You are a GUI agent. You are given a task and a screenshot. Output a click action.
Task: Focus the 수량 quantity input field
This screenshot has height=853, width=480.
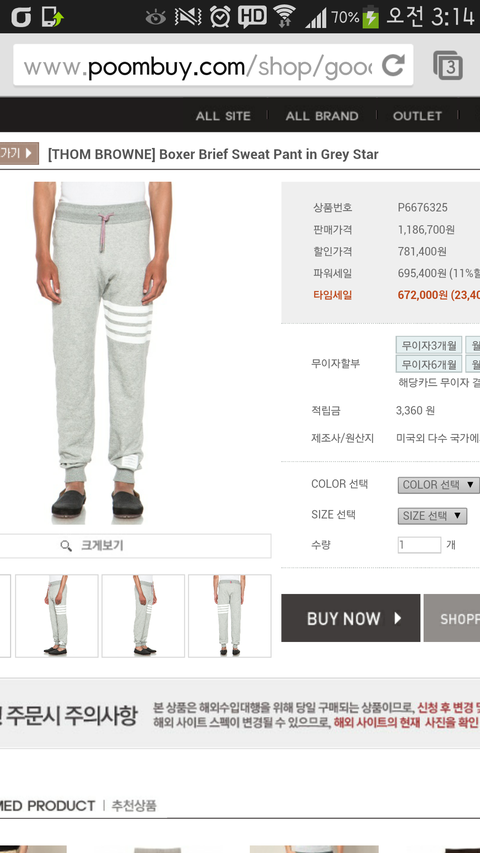[419, 545]
